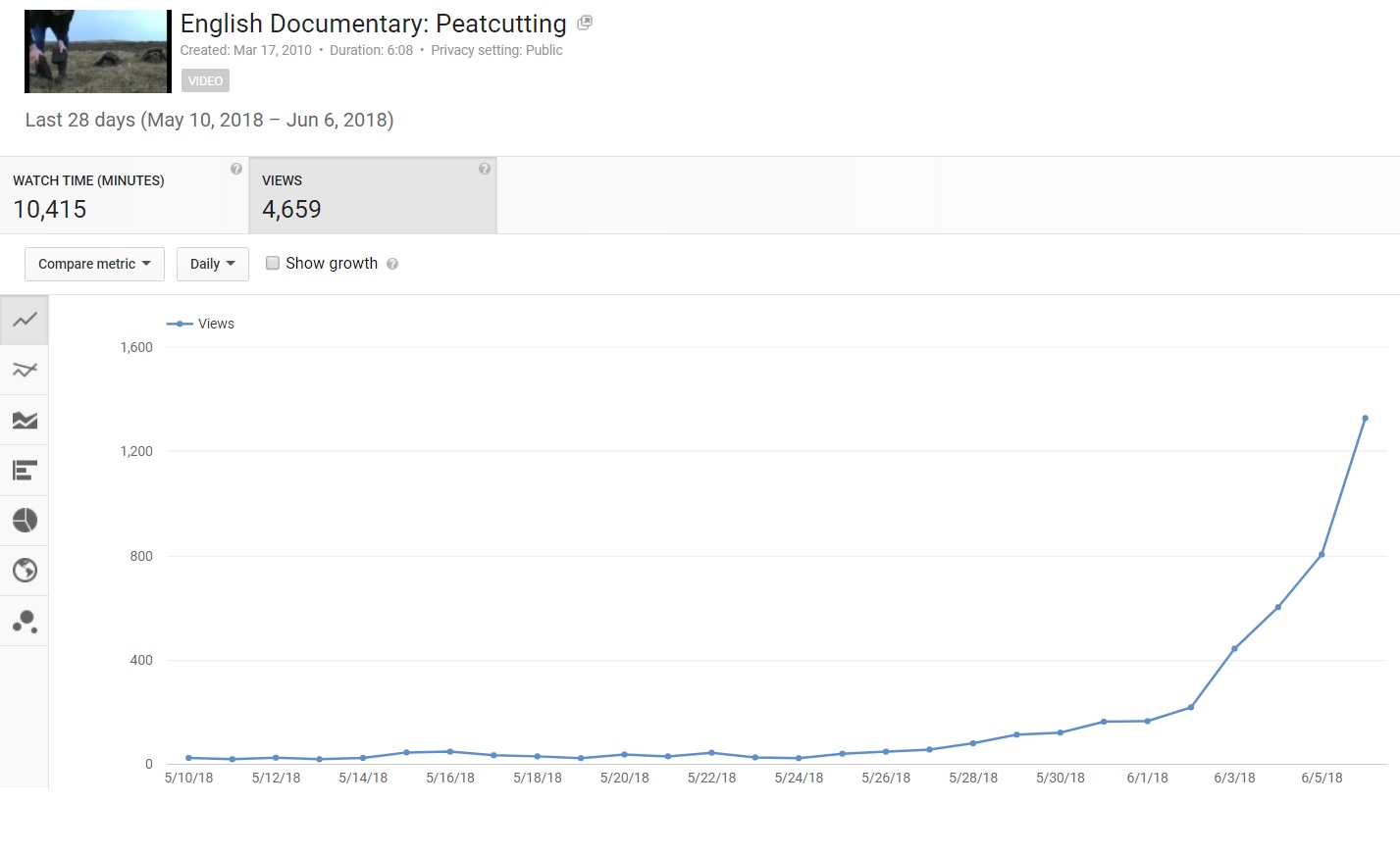Switch to stacked area chart icon

[x=25, y=421]
